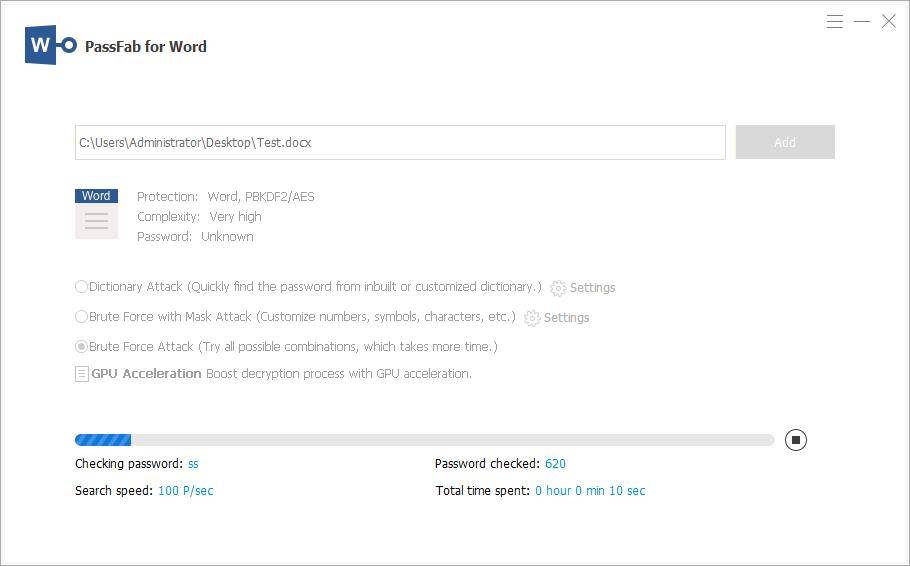Select the Brute Force Attack radio option
Image resolution: width=910 pixels, height=566 pixels.
(82, 347)
